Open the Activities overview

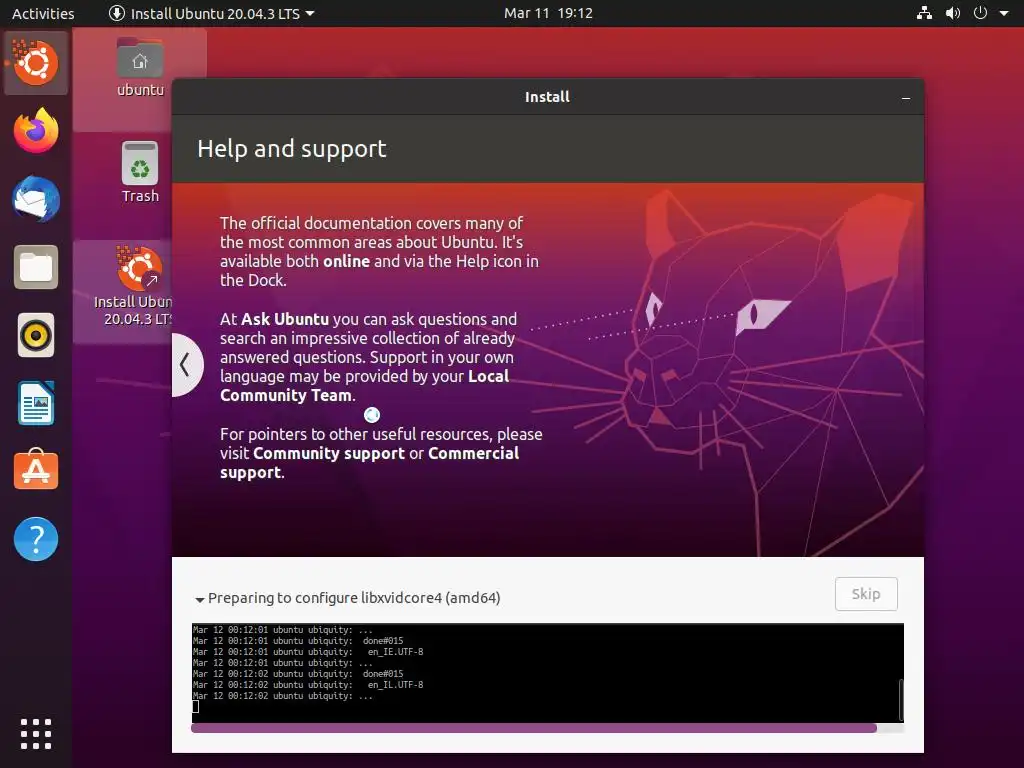[x=43, y=13]
